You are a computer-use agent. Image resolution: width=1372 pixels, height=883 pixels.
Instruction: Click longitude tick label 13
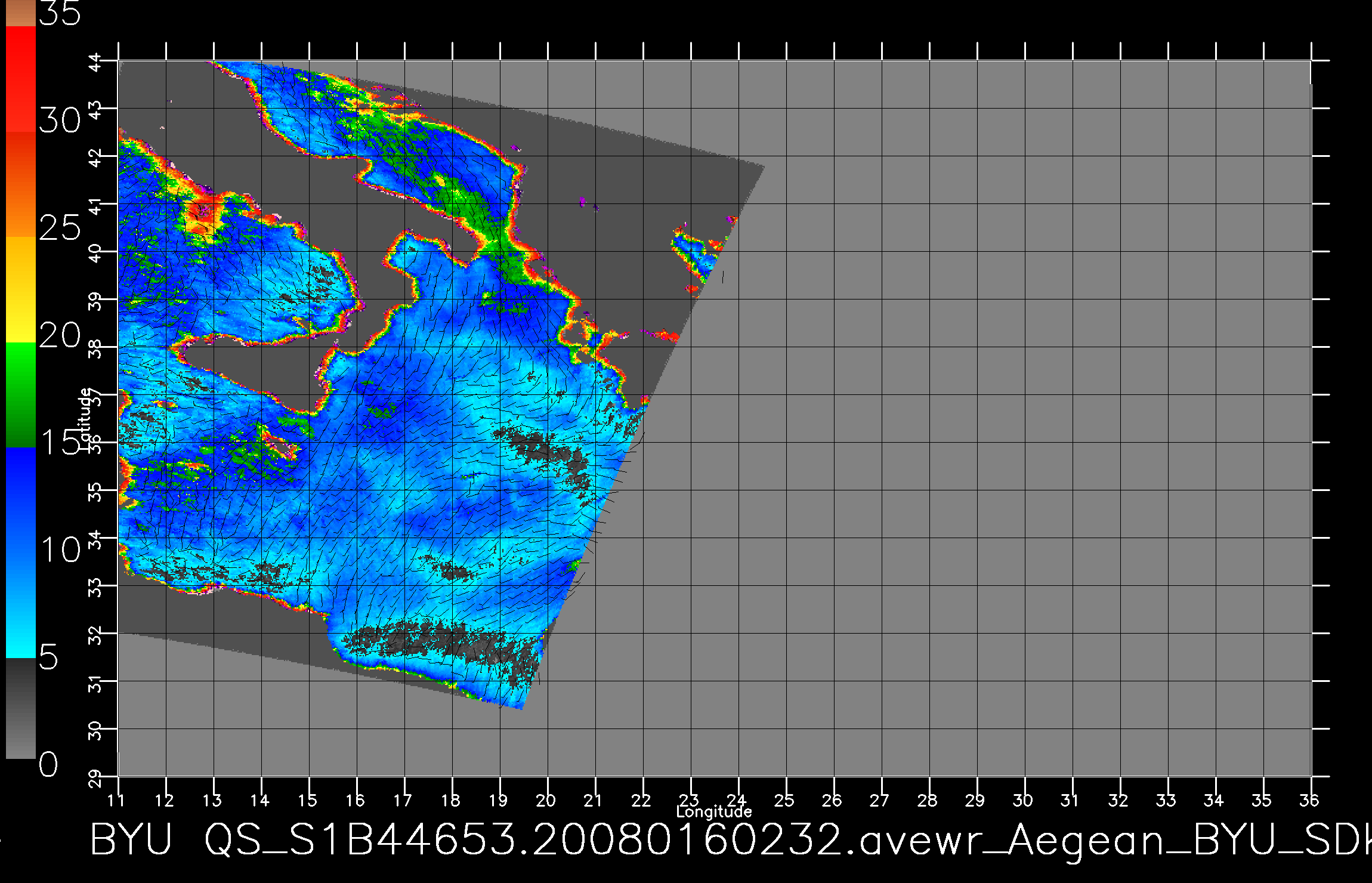coord(212,800)
